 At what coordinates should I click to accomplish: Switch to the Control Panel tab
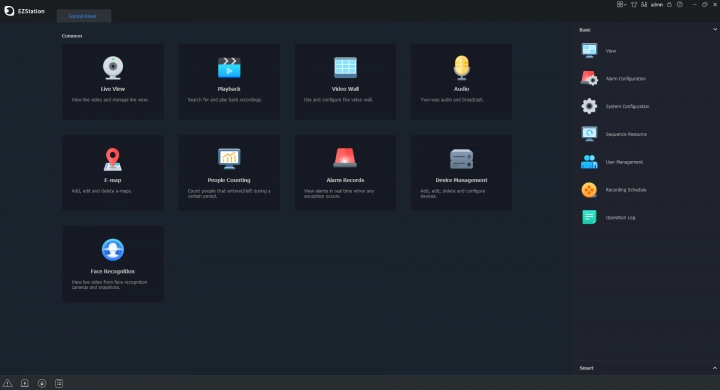tap(83, 16)
